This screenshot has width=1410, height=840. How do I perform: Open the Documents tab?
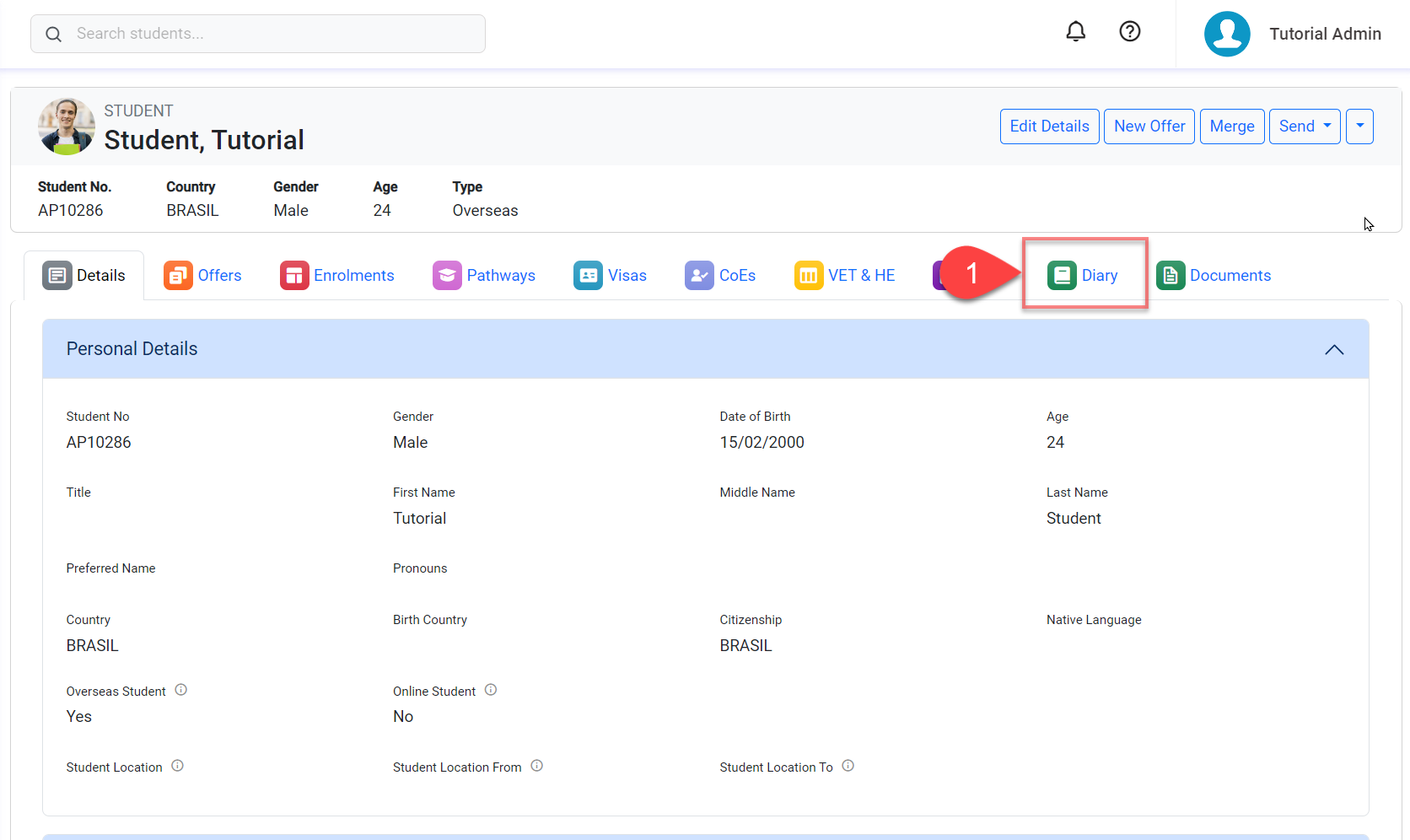tap(1214, 276)
